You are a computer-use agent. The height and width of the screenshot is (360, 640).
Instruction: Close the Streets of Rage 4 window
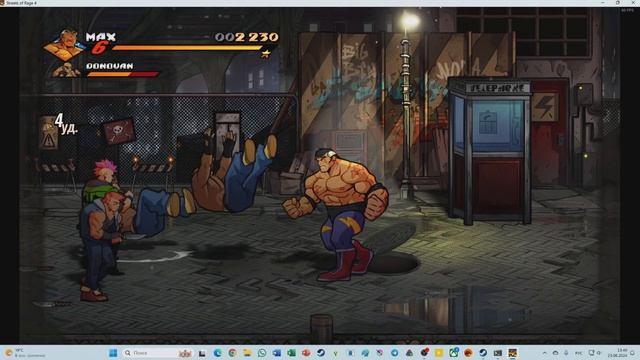[x=632, y=3]
